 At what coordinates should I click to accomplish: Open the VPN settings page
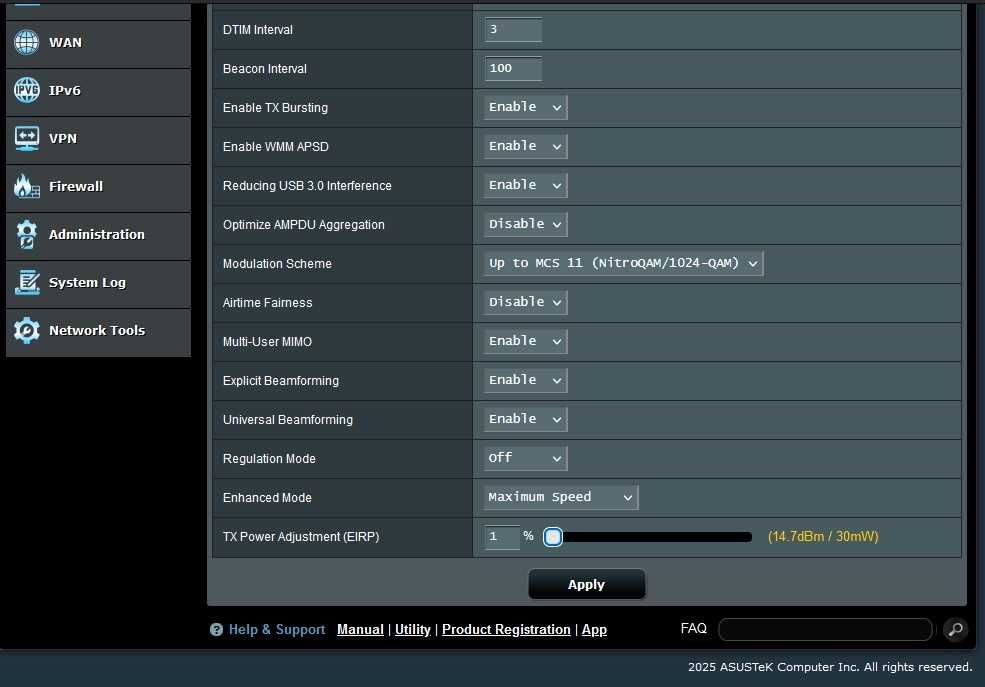click(x=98, y=139)
